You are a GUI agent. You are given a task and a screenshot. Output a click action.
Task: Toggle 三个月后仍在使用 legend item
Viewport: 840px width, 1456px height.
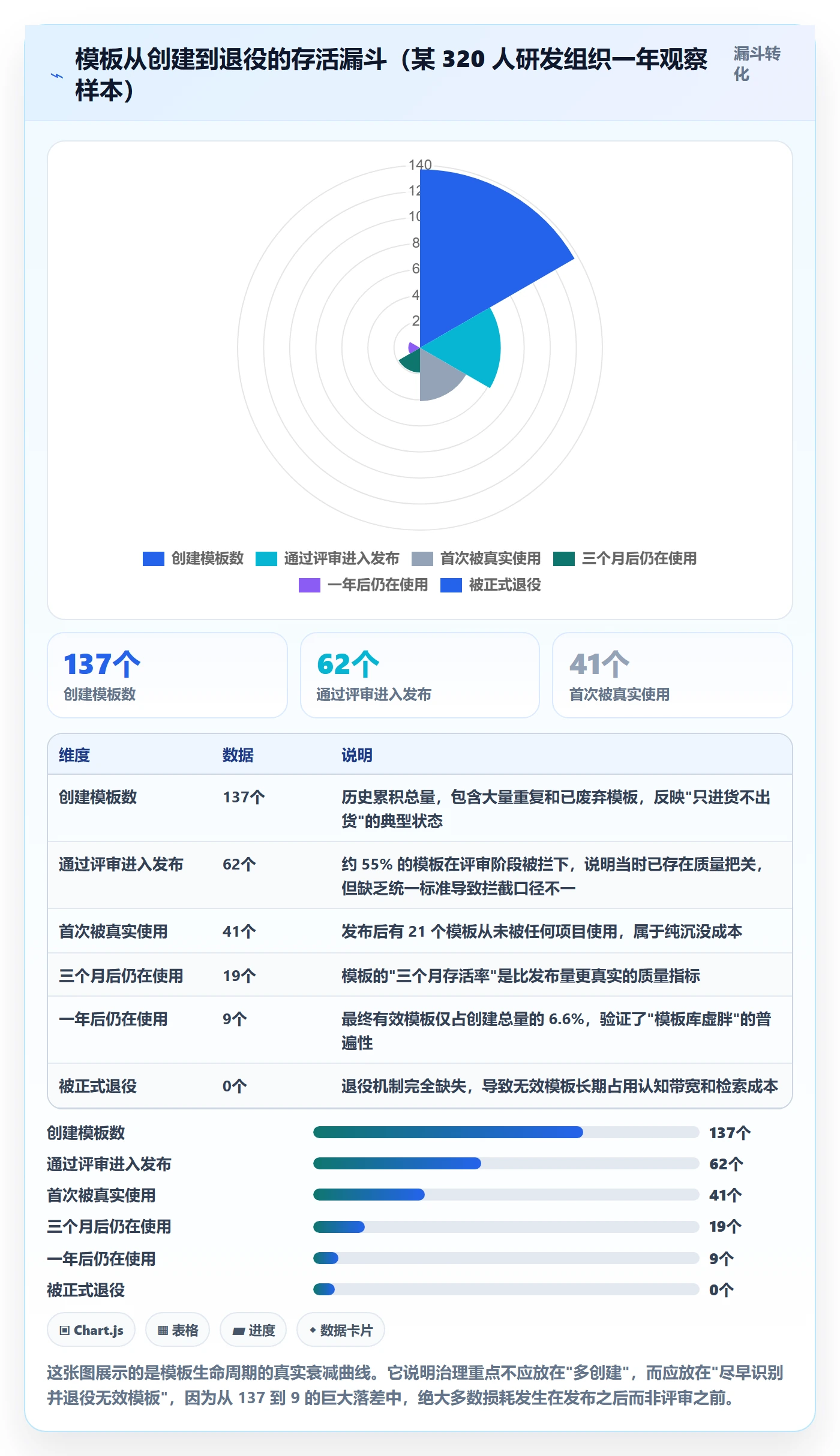click(625, 559)
